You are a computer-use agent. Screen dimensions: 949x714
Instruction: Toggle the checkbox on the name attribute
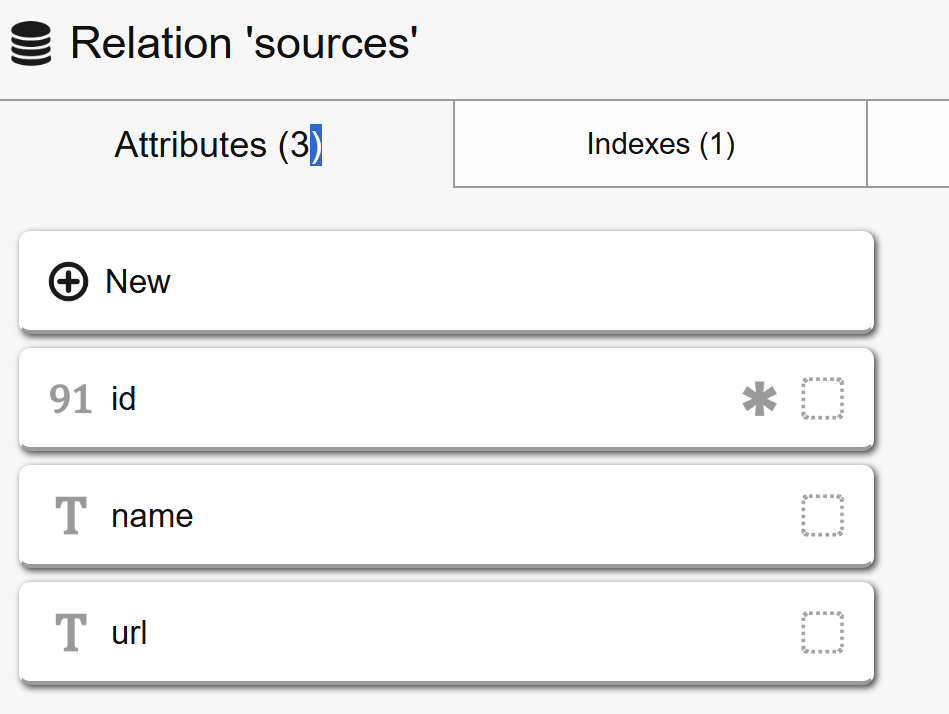coord(822,516)
